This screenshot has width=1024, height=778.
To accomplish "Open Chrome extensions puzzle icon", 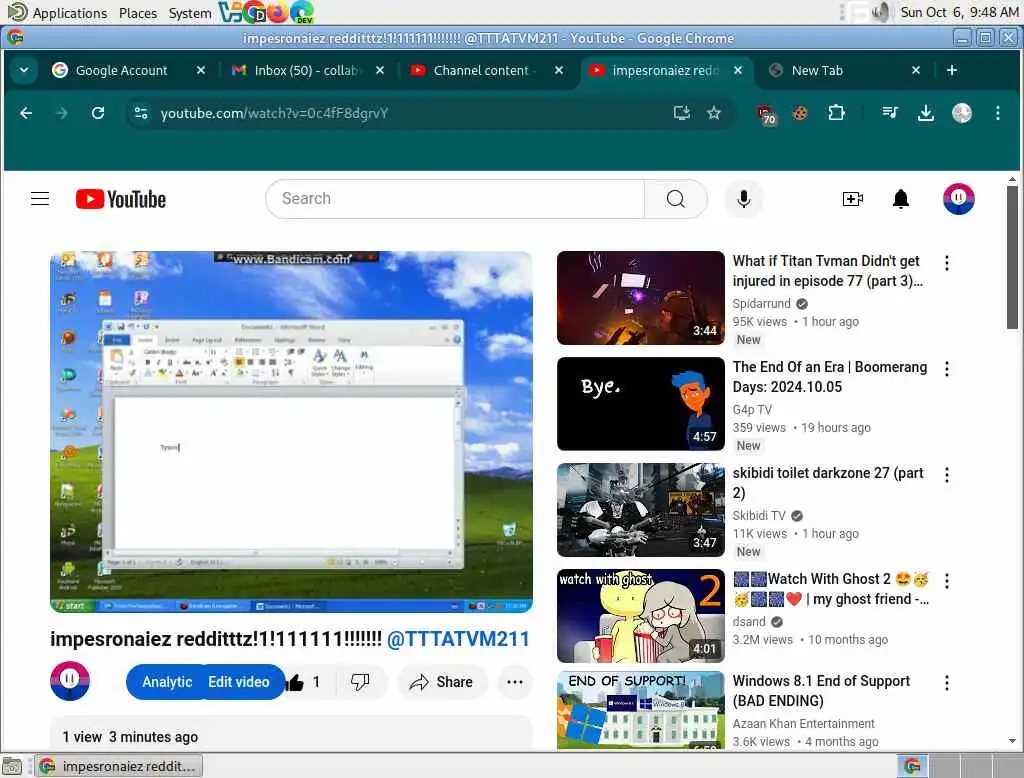I will click(x=836, y=113).
